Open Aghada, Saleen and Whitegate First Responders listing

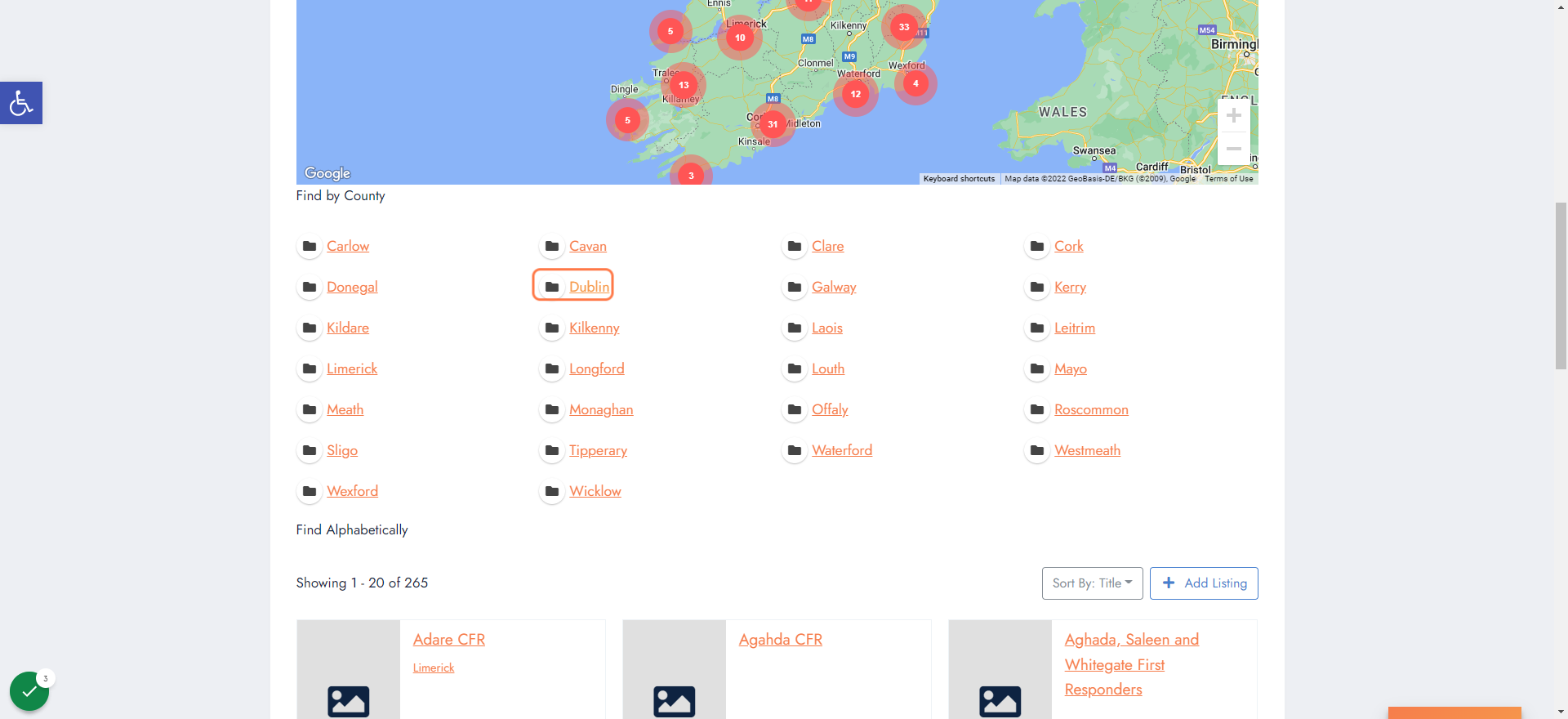click(x=1132, y=664)
